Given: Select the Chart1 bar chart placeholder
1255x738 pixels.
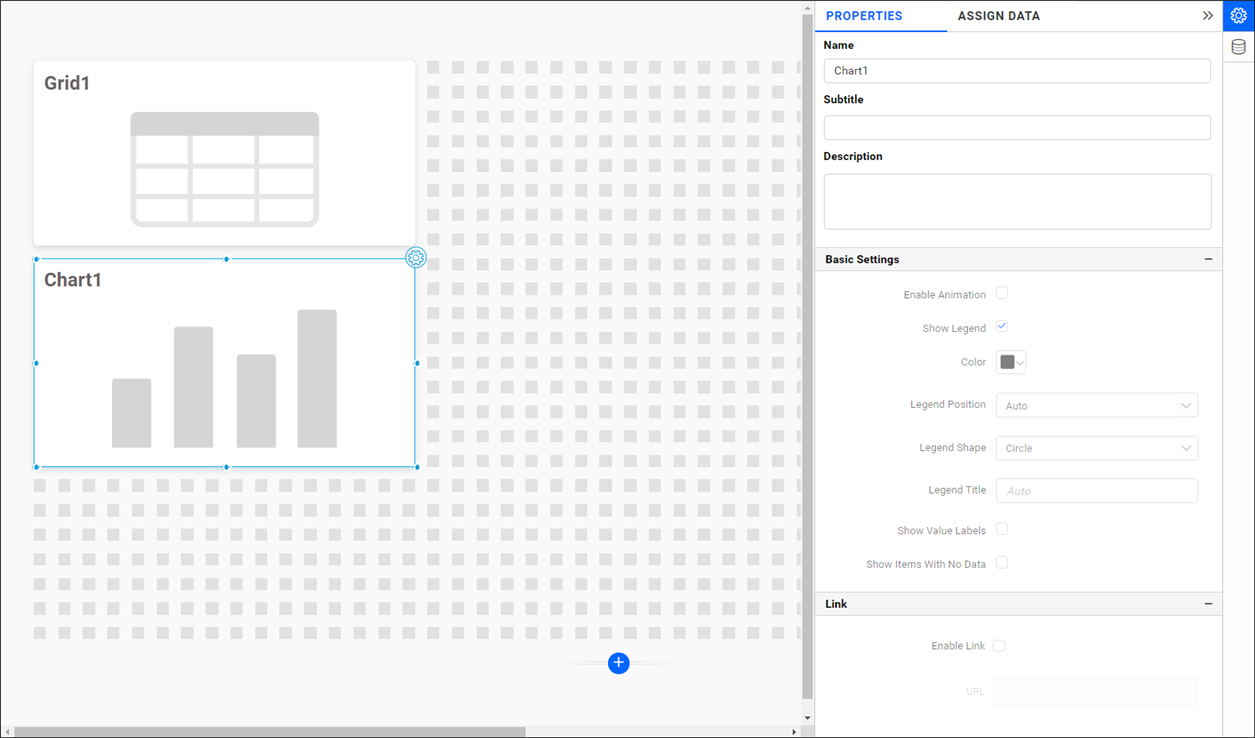Looking at the screenshot, I should coord(224,378).
